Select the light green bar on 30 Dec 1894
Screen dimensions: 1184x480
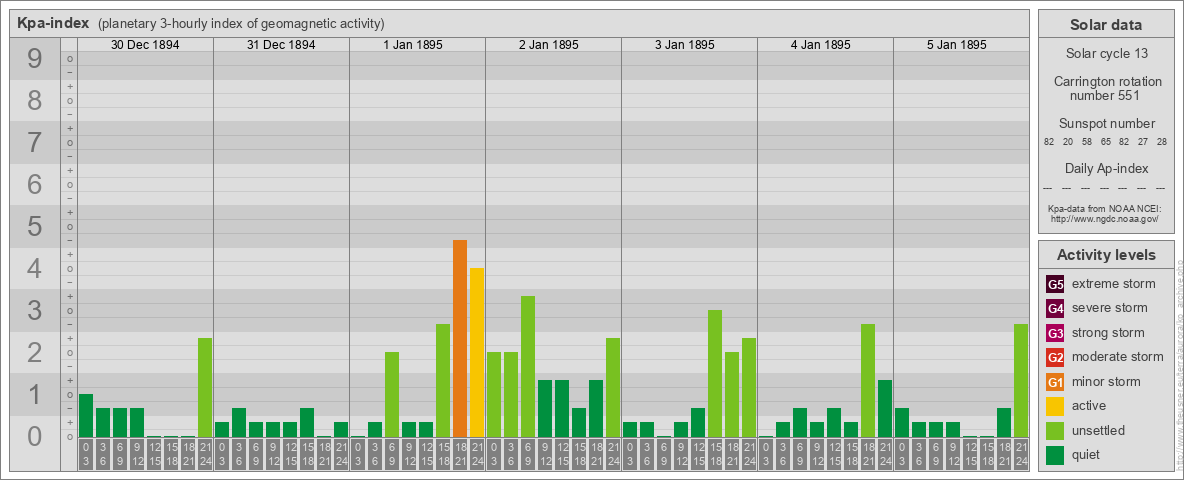205,387
